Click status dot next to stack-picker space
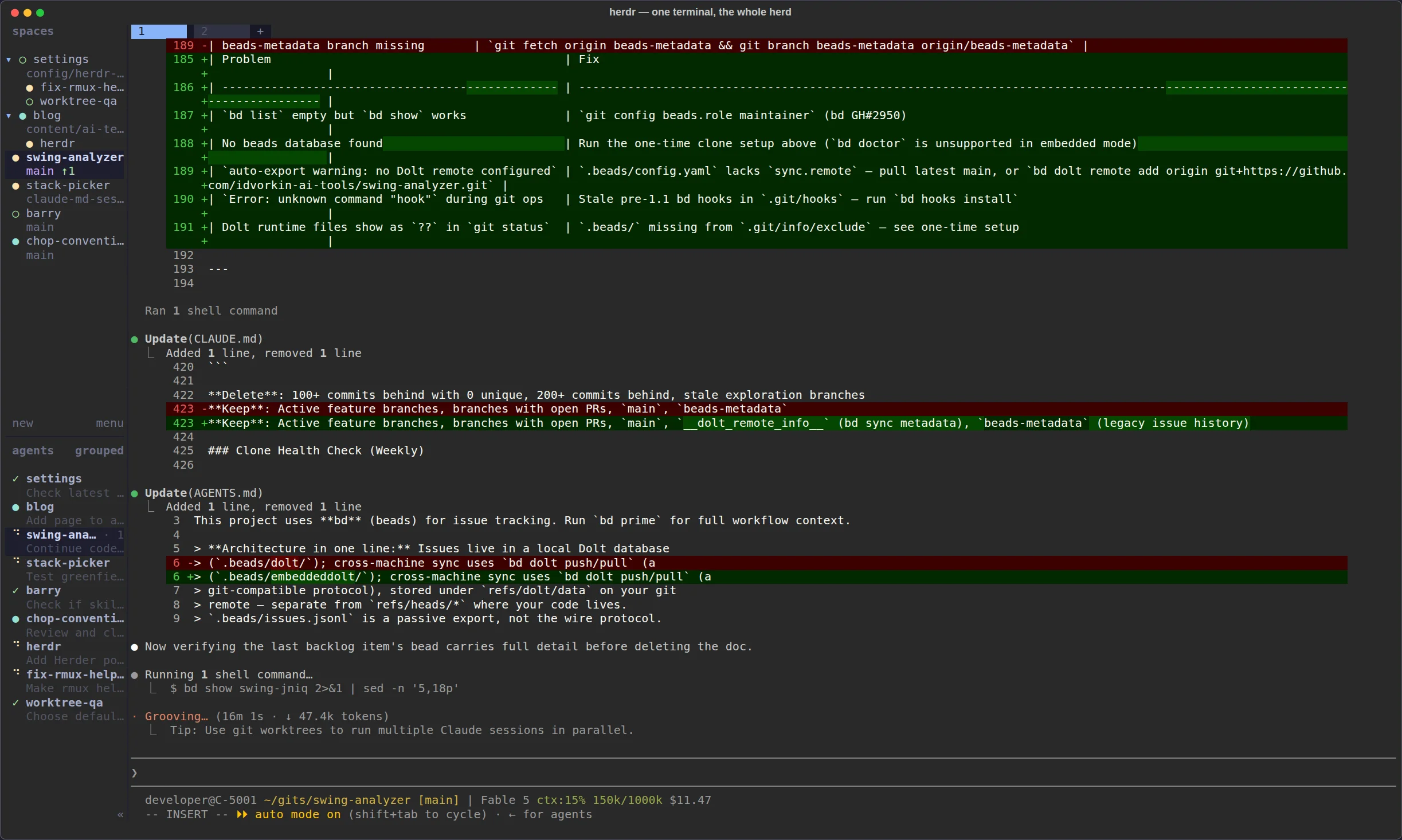Screen dimensions: 1402x840 click(15, 186)
